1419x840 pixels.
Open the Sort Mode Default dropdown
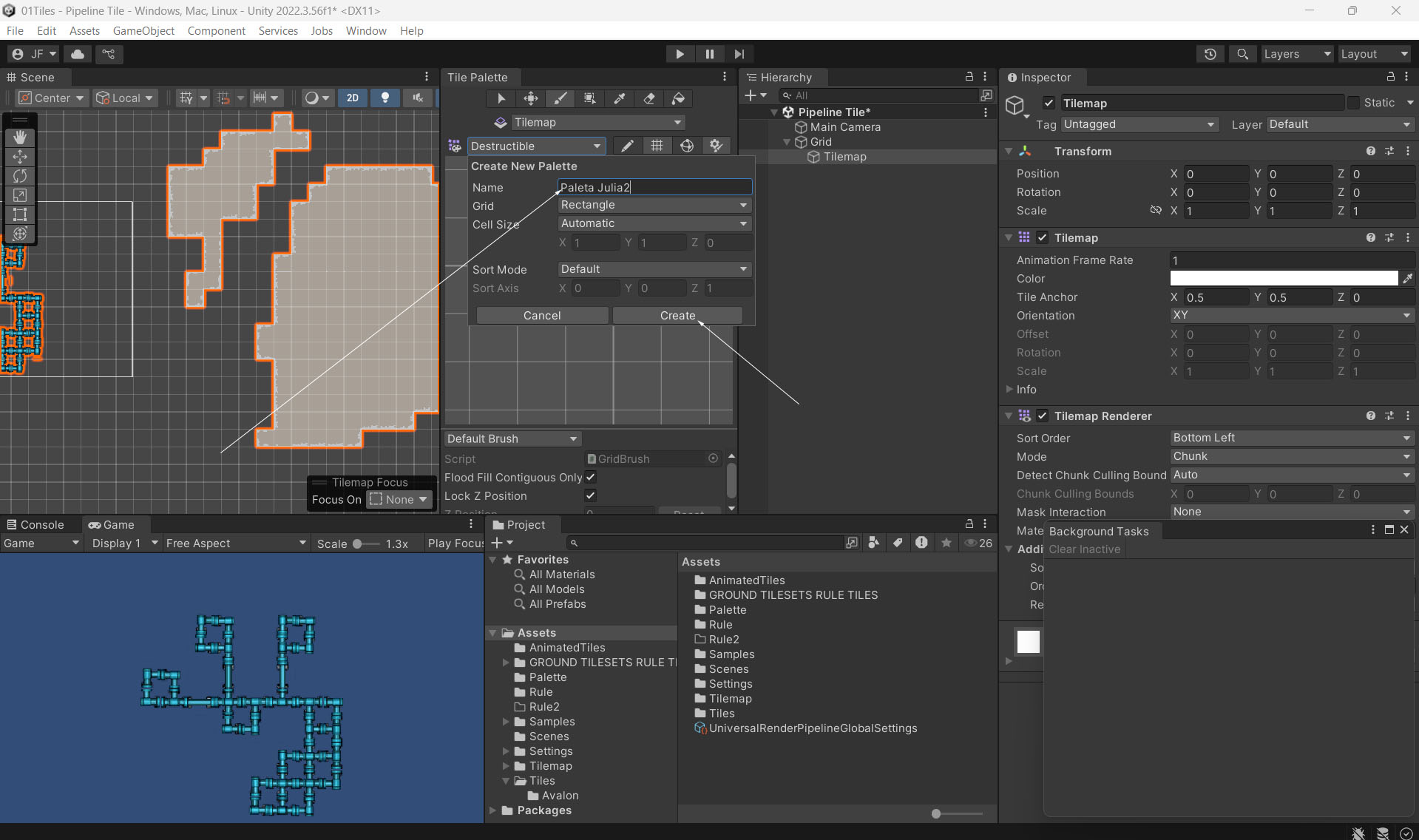[x=654, y=269]
